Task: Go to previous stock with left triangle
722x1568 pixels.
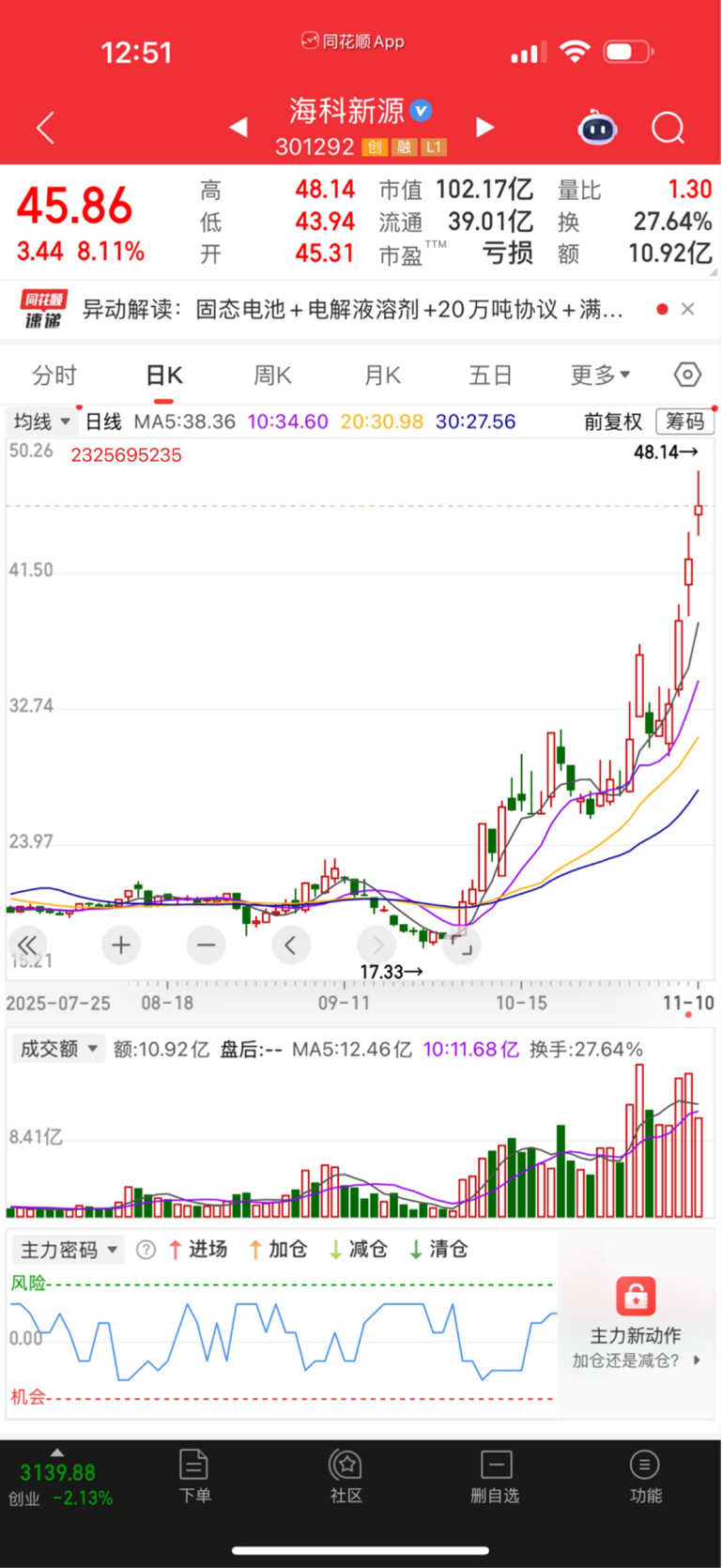Action: click(238, 127)
